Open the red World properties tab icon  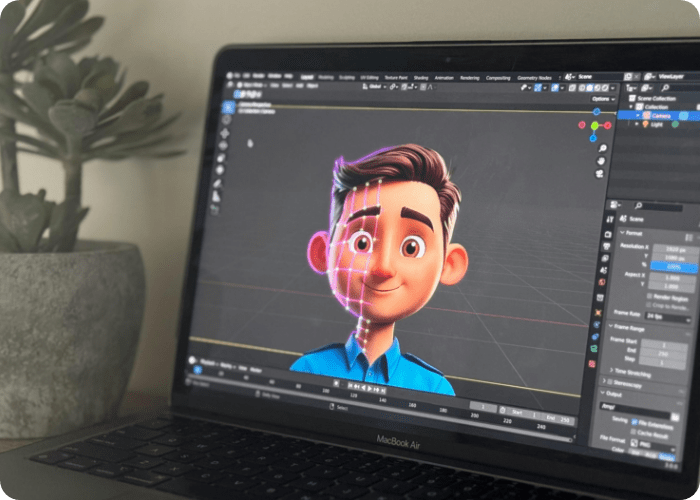click(x=602, y=282)
